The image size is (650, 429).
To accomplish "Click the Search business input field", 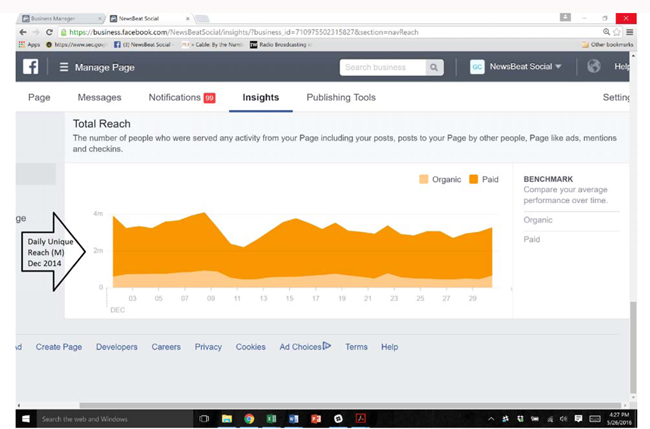I will [383, 67].
